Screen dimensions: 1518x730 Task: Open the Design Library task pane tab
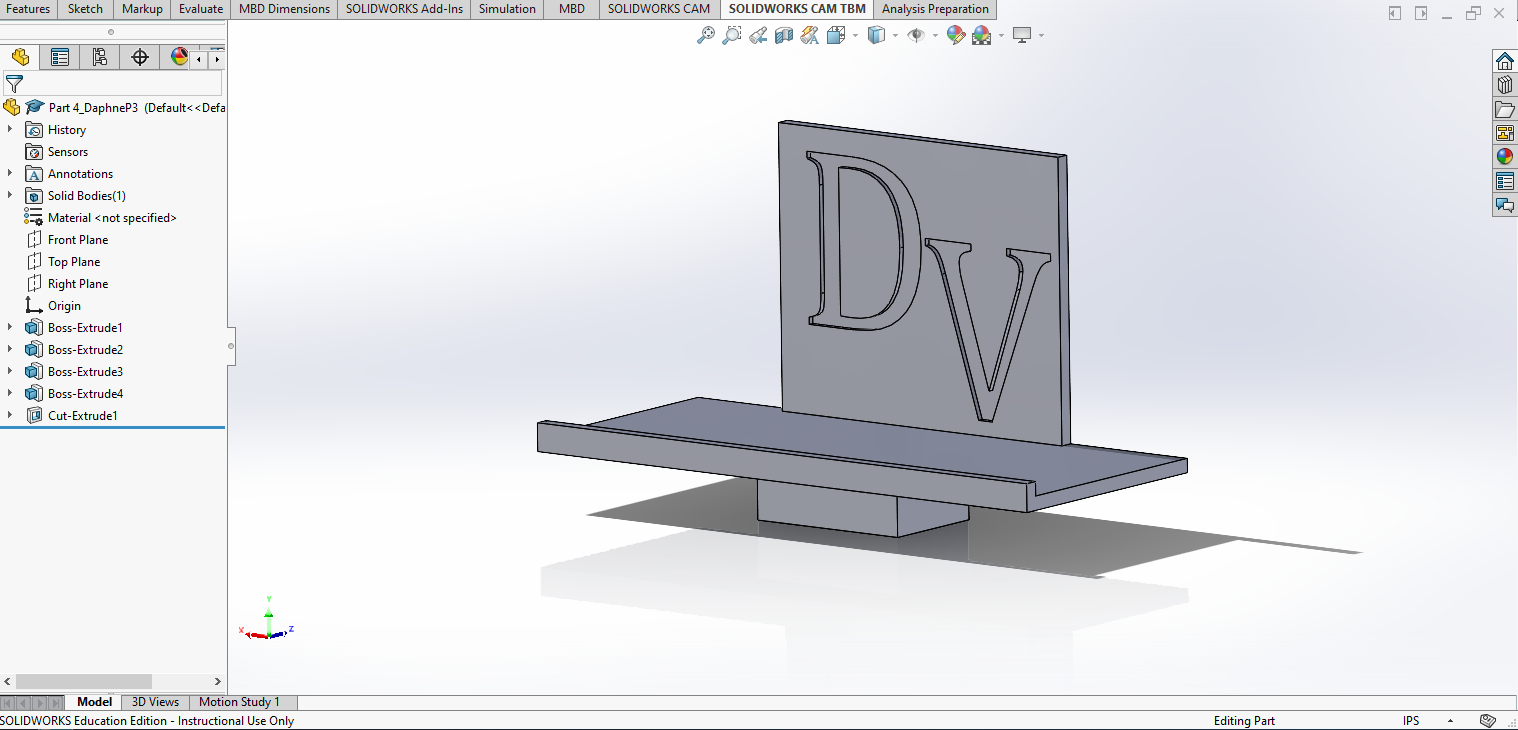pos(1504,86)
